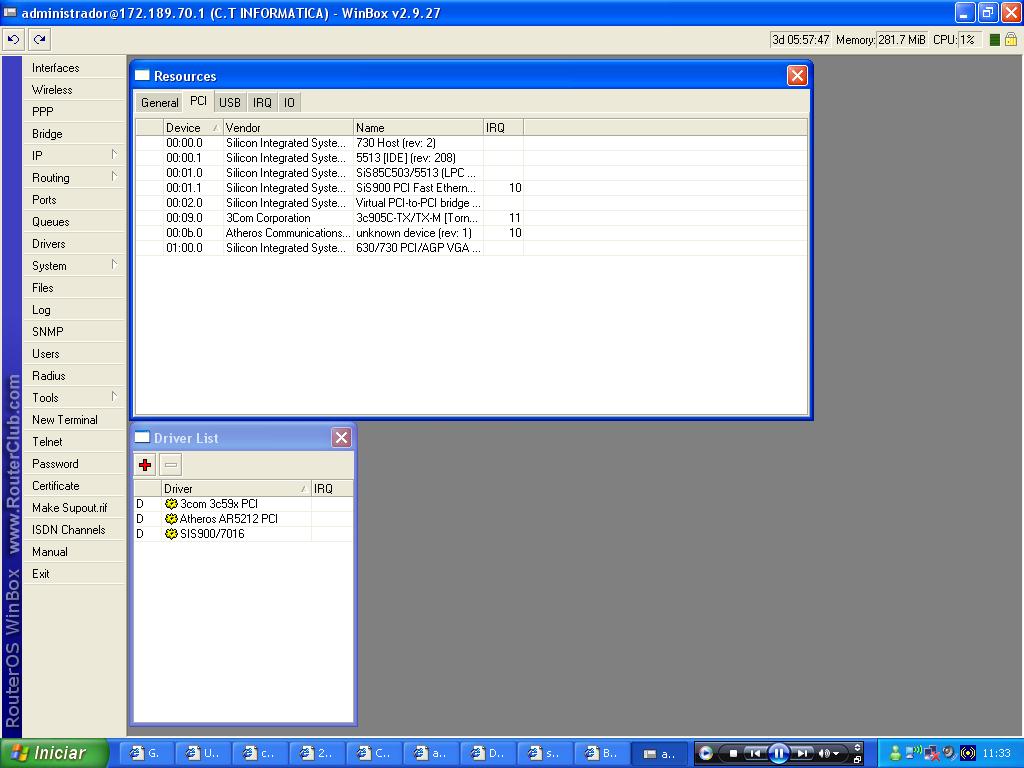Viewport: 1024px width, 768px height.
Task: Click the red plus add-driver icon
Action: (x=145, y=464)
